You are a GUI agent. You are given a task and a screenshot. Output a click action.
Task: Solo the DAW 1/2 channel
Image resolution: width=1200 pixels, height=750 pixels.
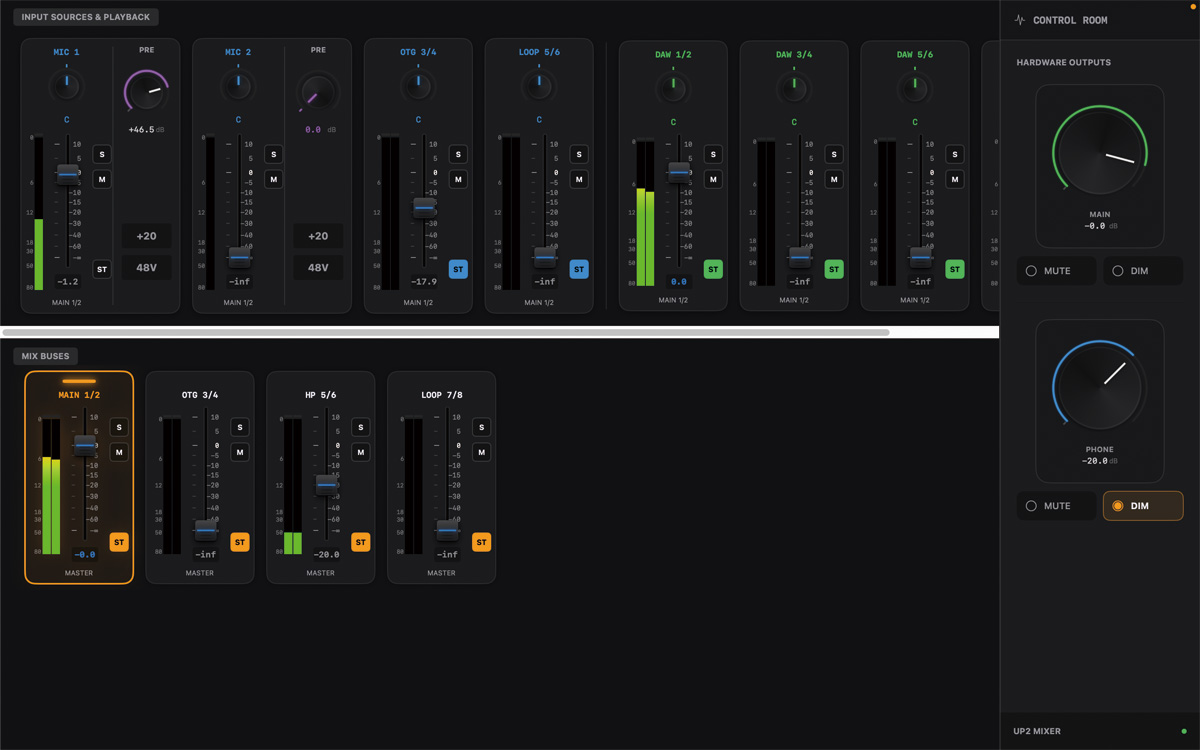point(713,154)
